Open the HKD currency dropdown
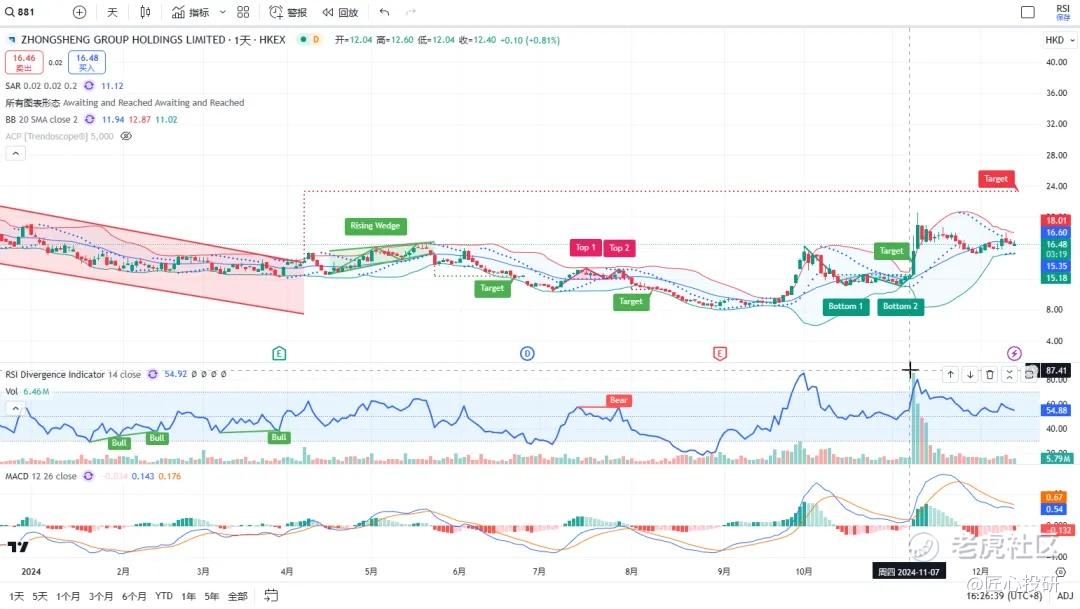The image size is (1080, 609). (x=1059, y=40)
